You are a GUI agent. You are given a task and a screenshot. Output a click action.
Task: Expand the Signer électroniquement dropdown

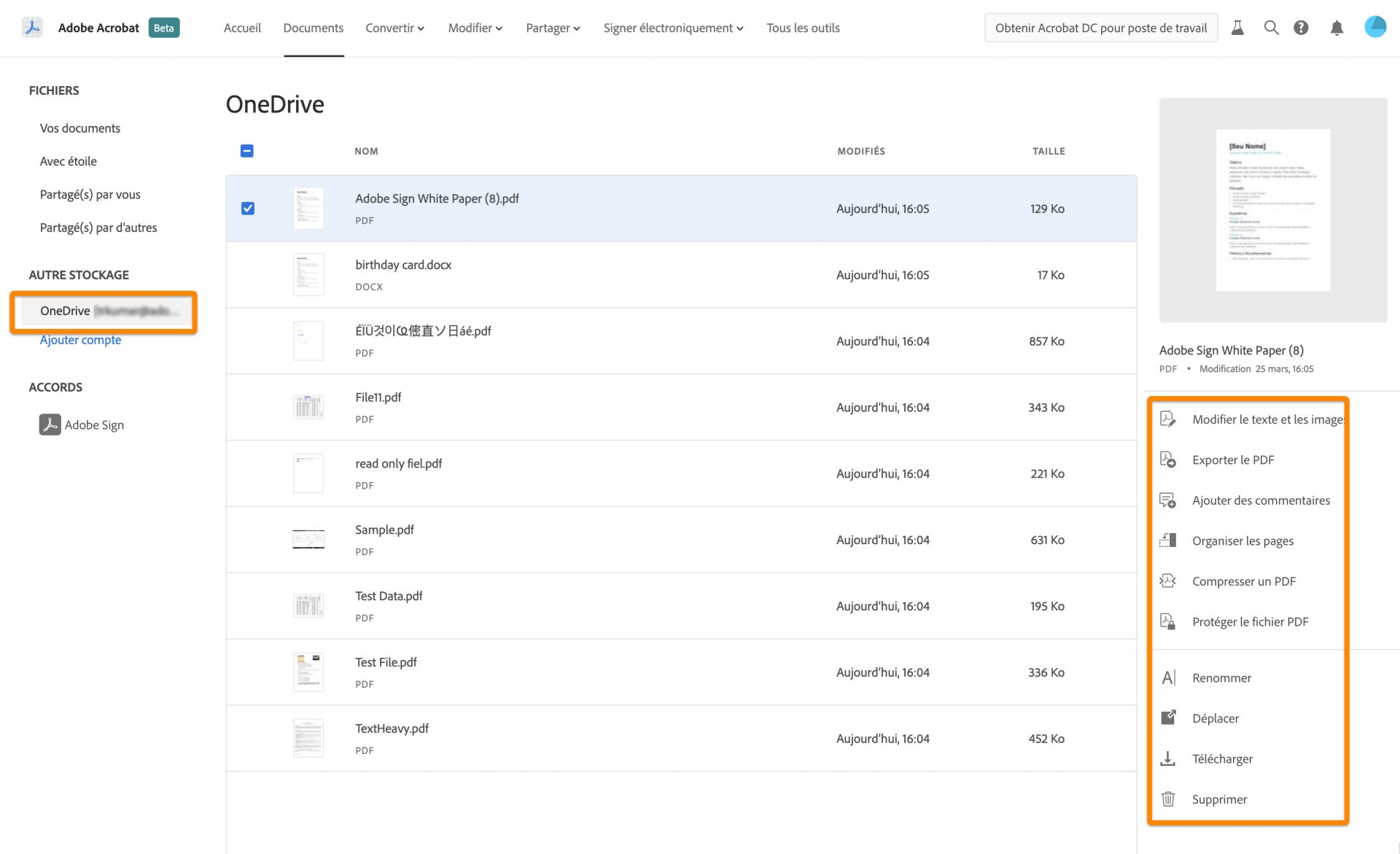pyautogui.click(x=673, y=28)
